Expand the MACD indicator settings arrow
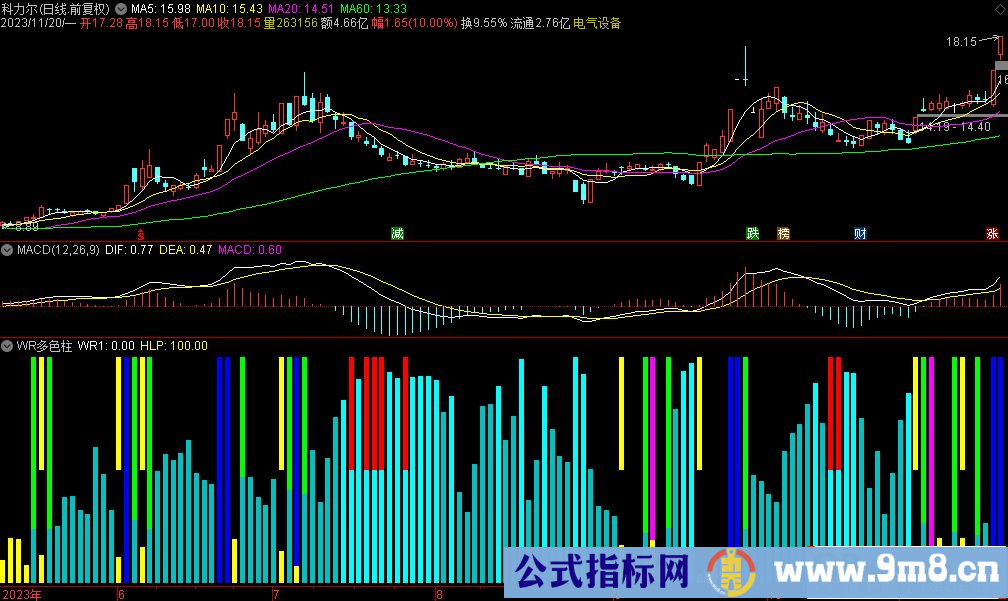The width and height of the screenshot is (1008, 601). 7,250
